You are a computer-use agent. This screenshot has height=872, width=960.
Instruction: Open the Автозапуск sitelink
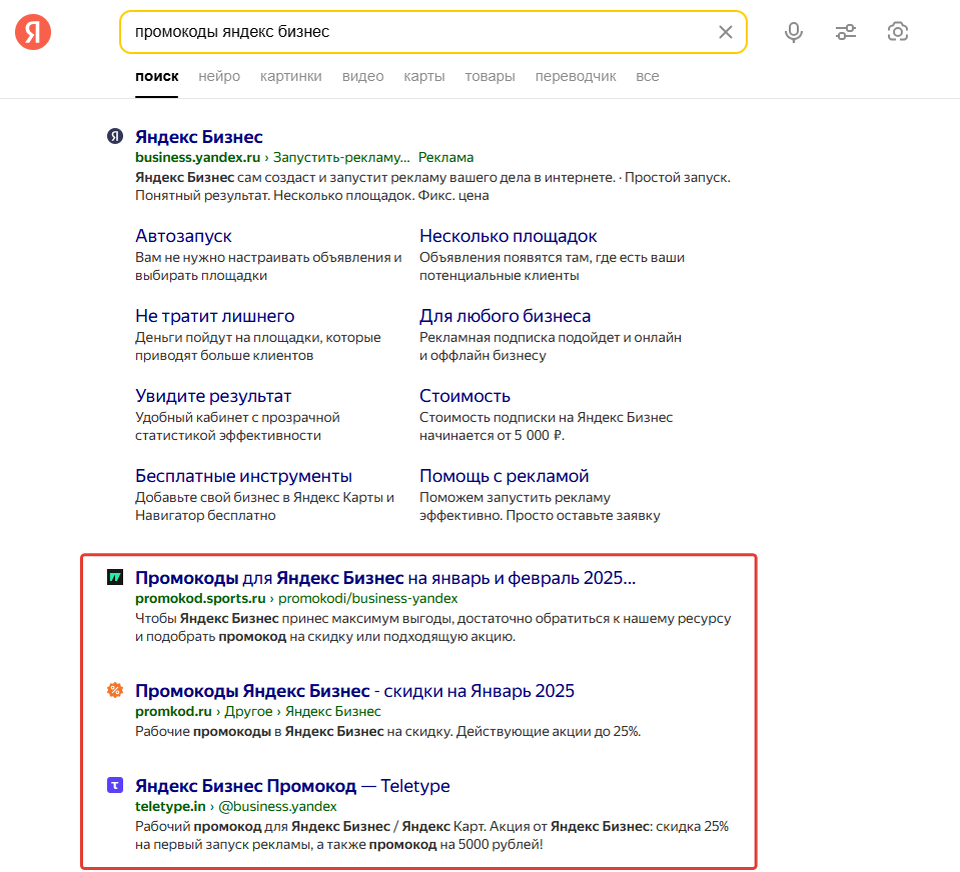[x=184, y=236]
